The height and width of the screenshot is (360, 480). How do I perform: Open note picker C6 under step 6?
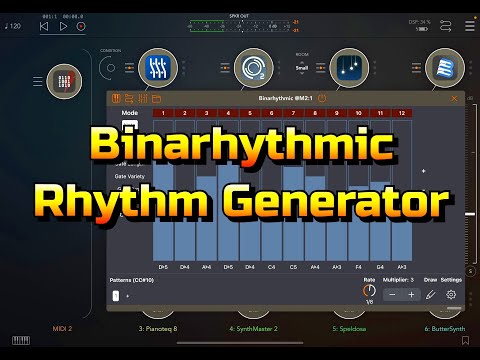[x=272, y=267]
